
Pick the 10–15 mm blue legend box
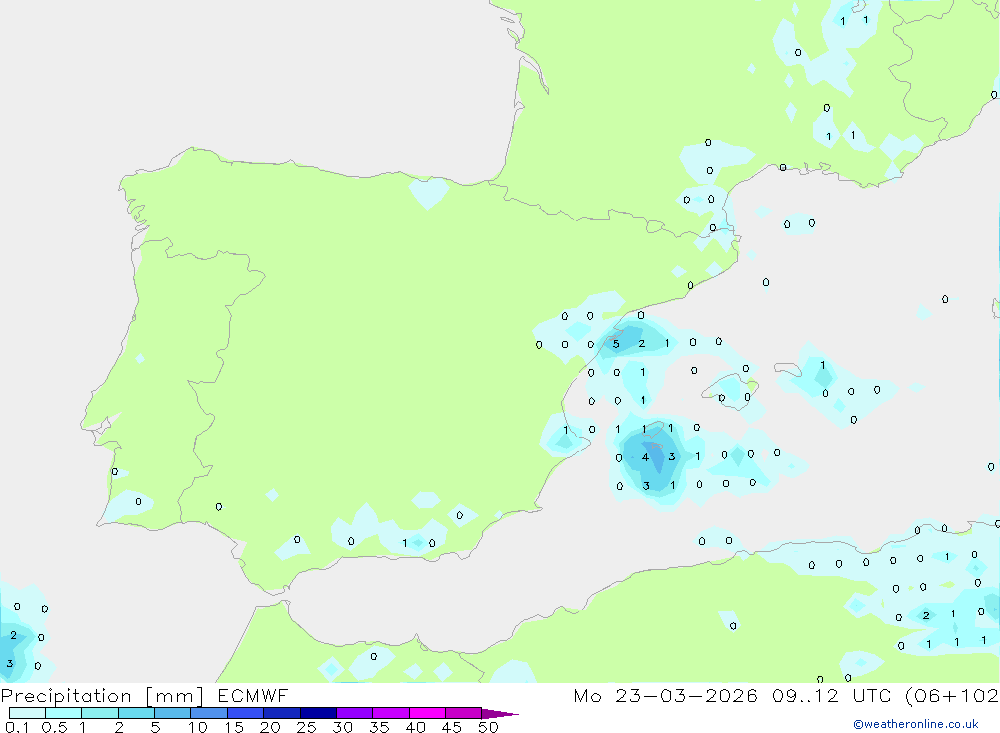tap(209, 713)
